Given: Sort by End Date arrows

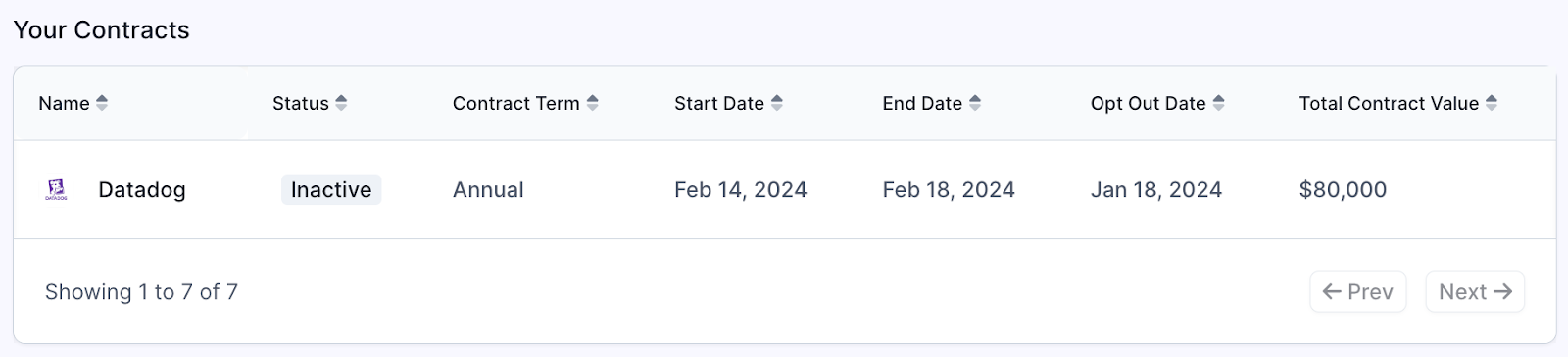Looking at the screenshot, I should point(975,103).
